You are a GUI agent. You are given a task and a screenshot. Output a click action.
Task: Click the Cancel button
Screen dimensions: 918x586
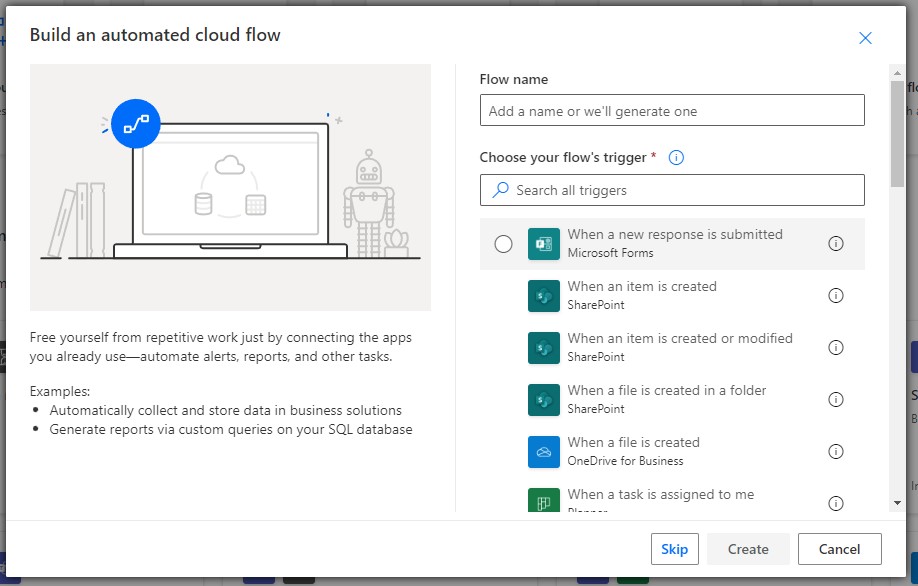pos(840,549)
